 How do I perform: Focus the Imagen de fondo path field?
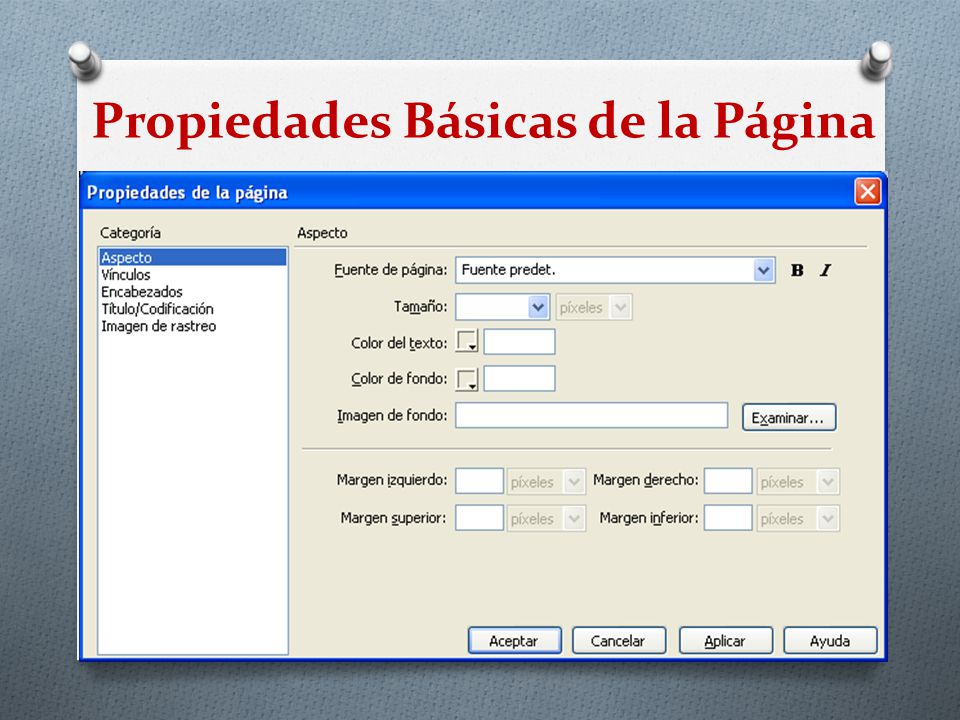[x=591, y=415]
